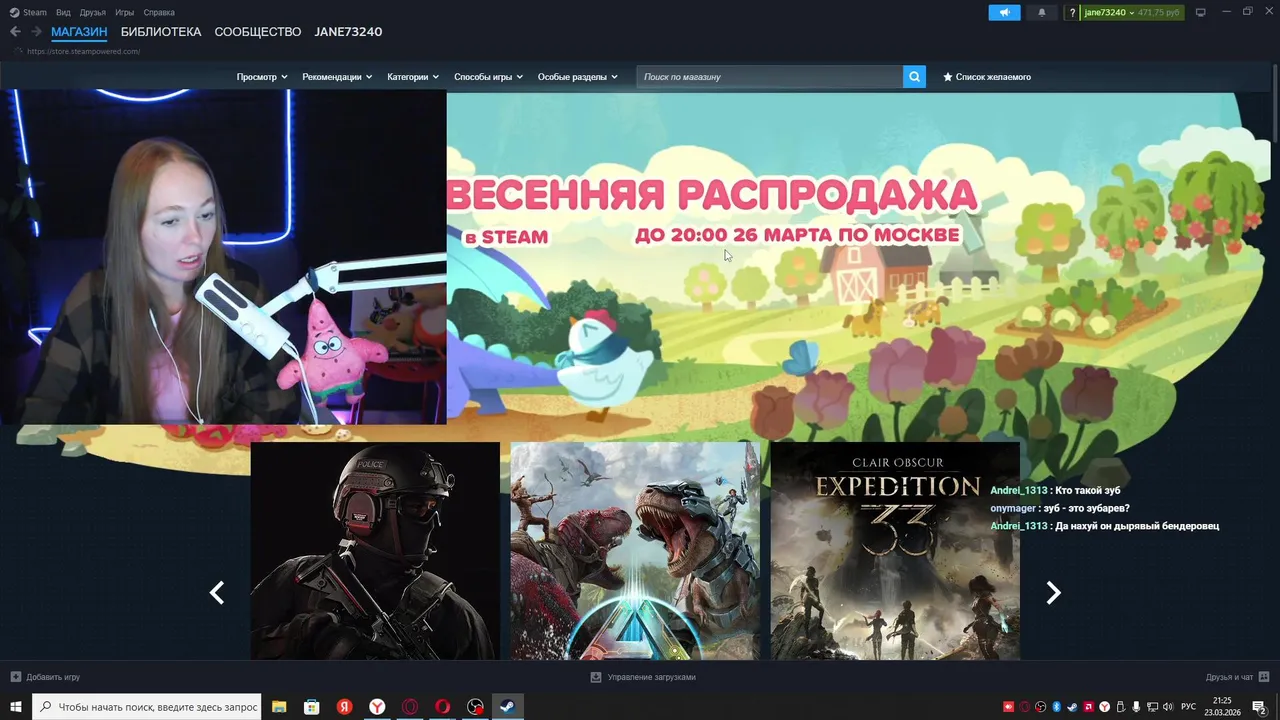Click the Steam logo in the title bar

(14, 12)
